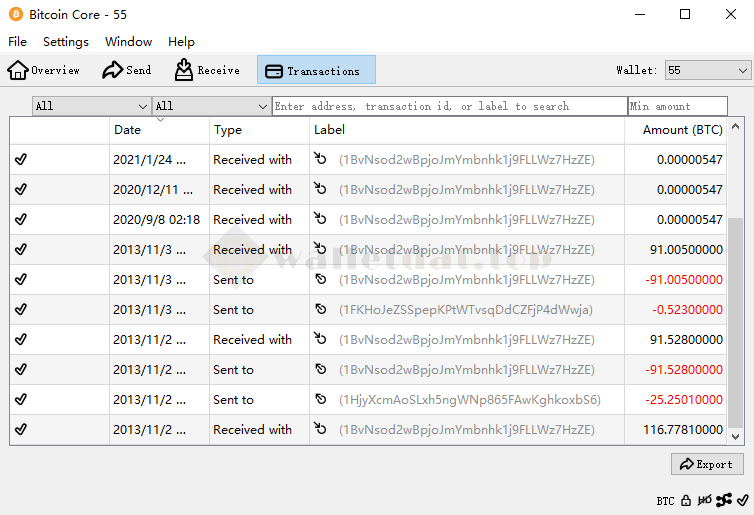Viewport: 754px width, 515px height.
Task: Click status checkmark of -0.52300000 transaction
Action: pos(21,310)
